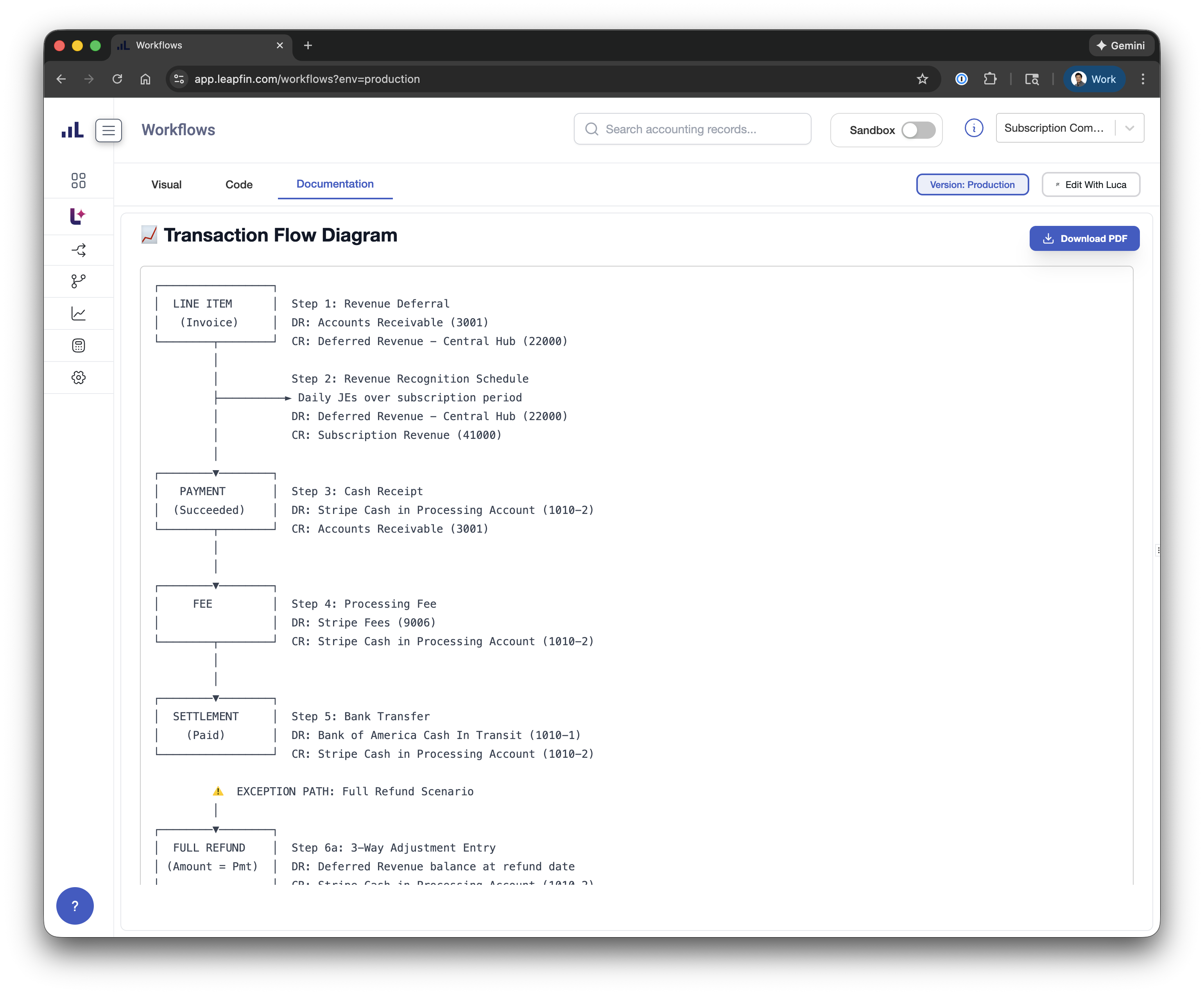
Task: Toggle the Sandbox switch
Action: [918, 130]
